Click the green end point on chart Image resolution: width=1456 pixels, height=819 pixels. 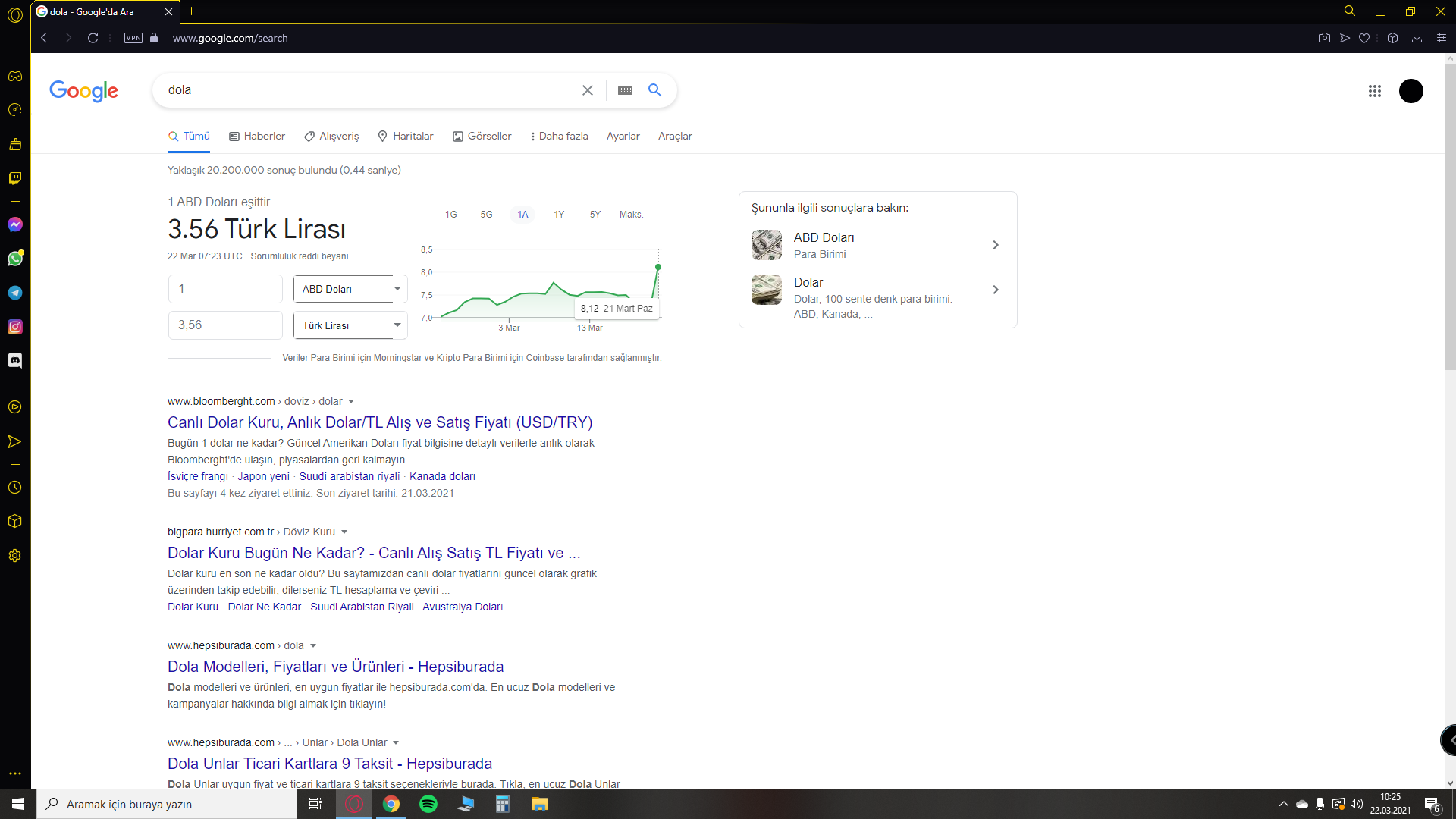point(658,267)
